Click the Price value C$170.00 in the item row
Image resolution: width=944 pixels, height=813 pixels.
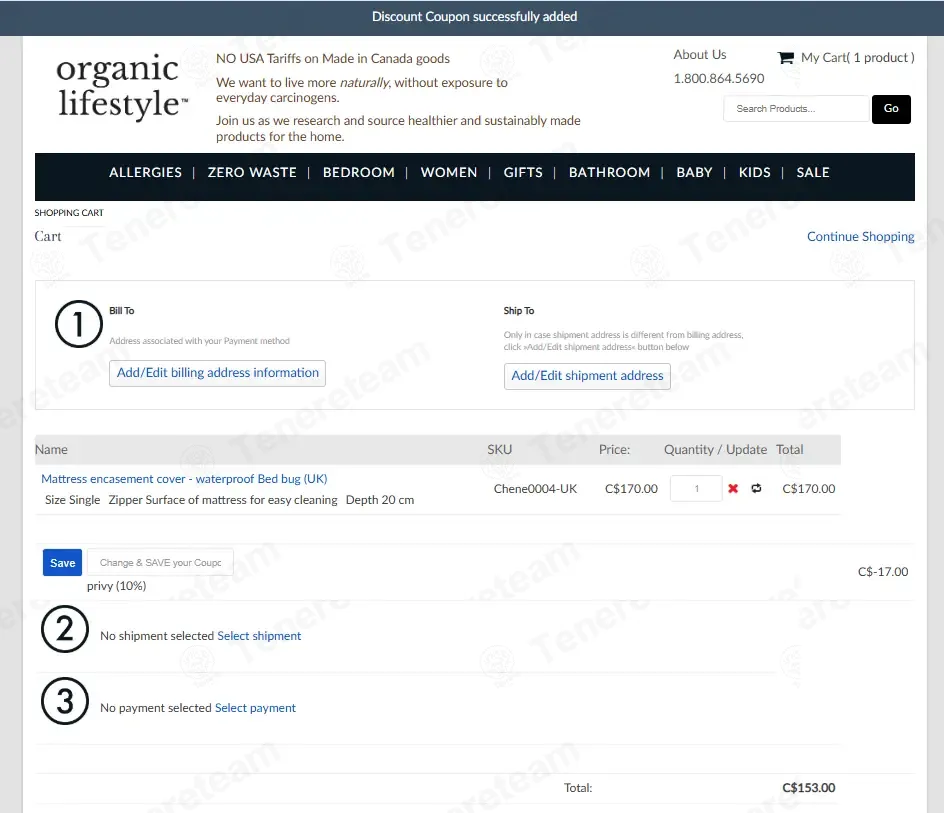(631, 489)
